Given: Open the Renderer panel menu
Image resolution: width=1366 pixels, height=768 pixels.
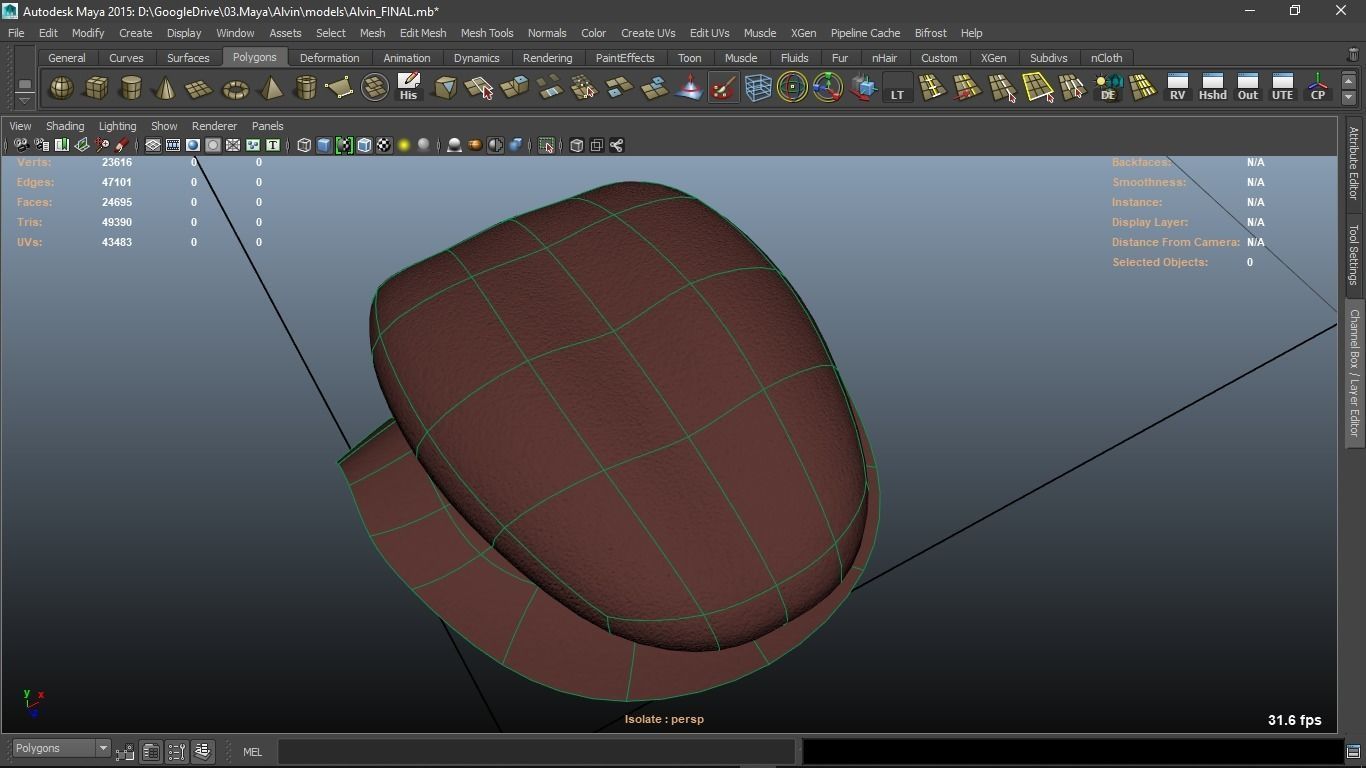Looking at the screenshot, I should point(214,126).
